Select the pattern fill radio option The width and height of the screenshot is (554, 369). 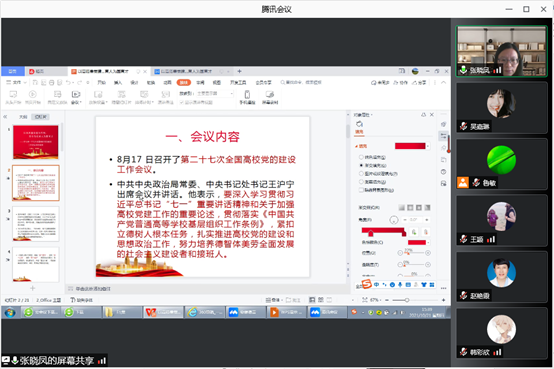(361, 182)
